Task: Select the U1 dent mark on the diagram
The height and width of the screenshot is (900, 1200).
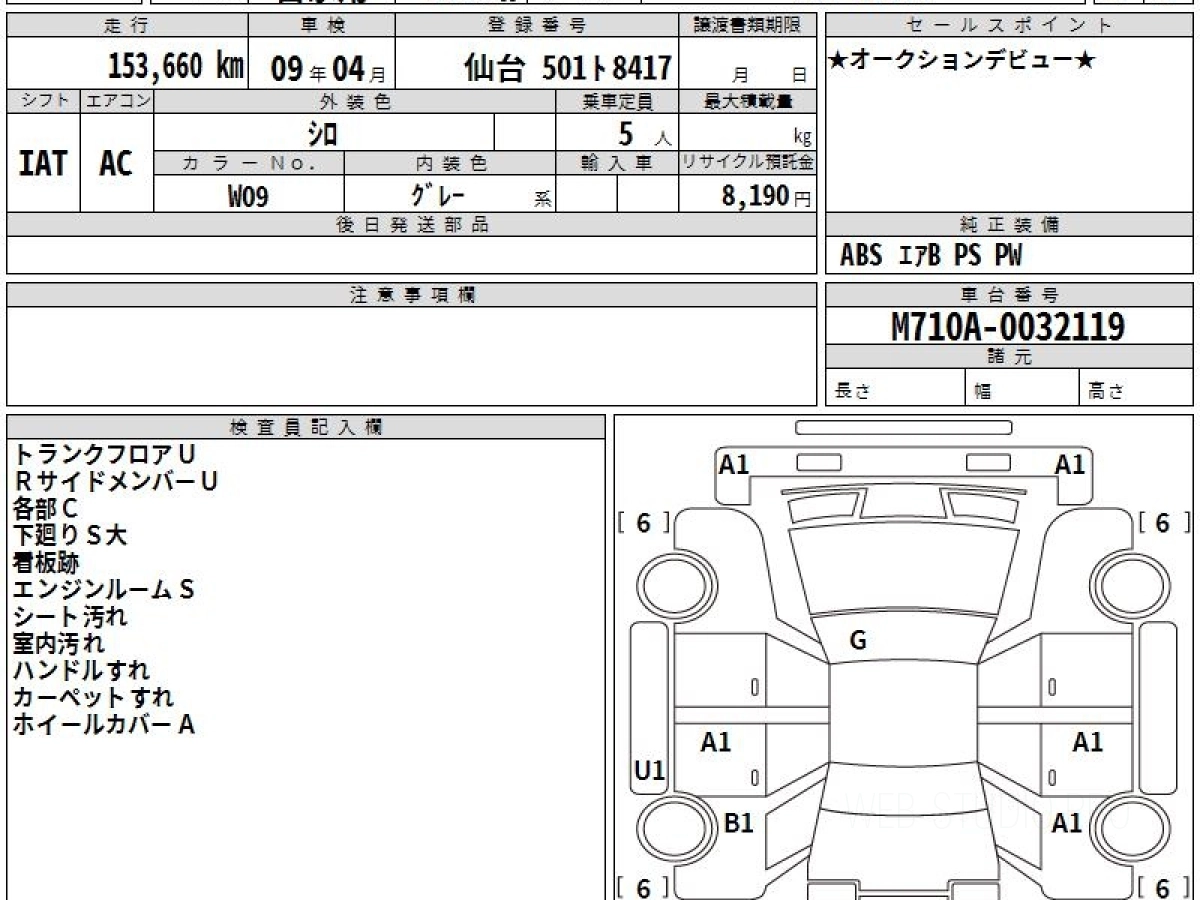Action: [650, 771]
